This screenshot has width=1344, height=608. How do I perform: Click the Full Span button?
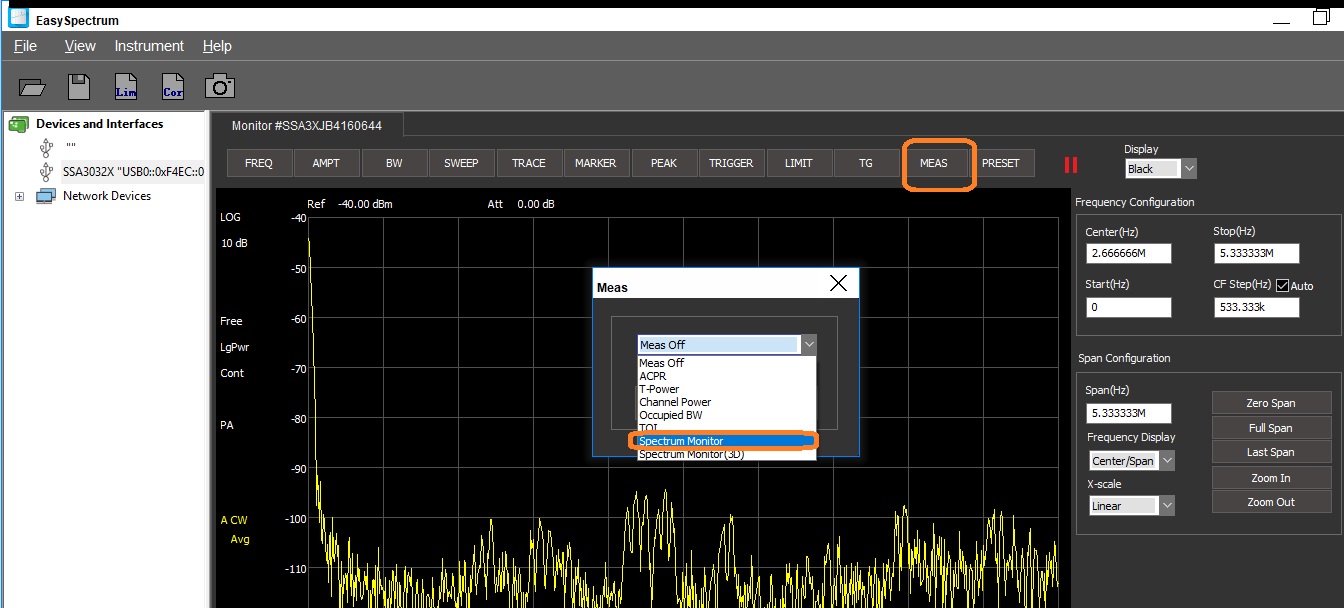1270,428
